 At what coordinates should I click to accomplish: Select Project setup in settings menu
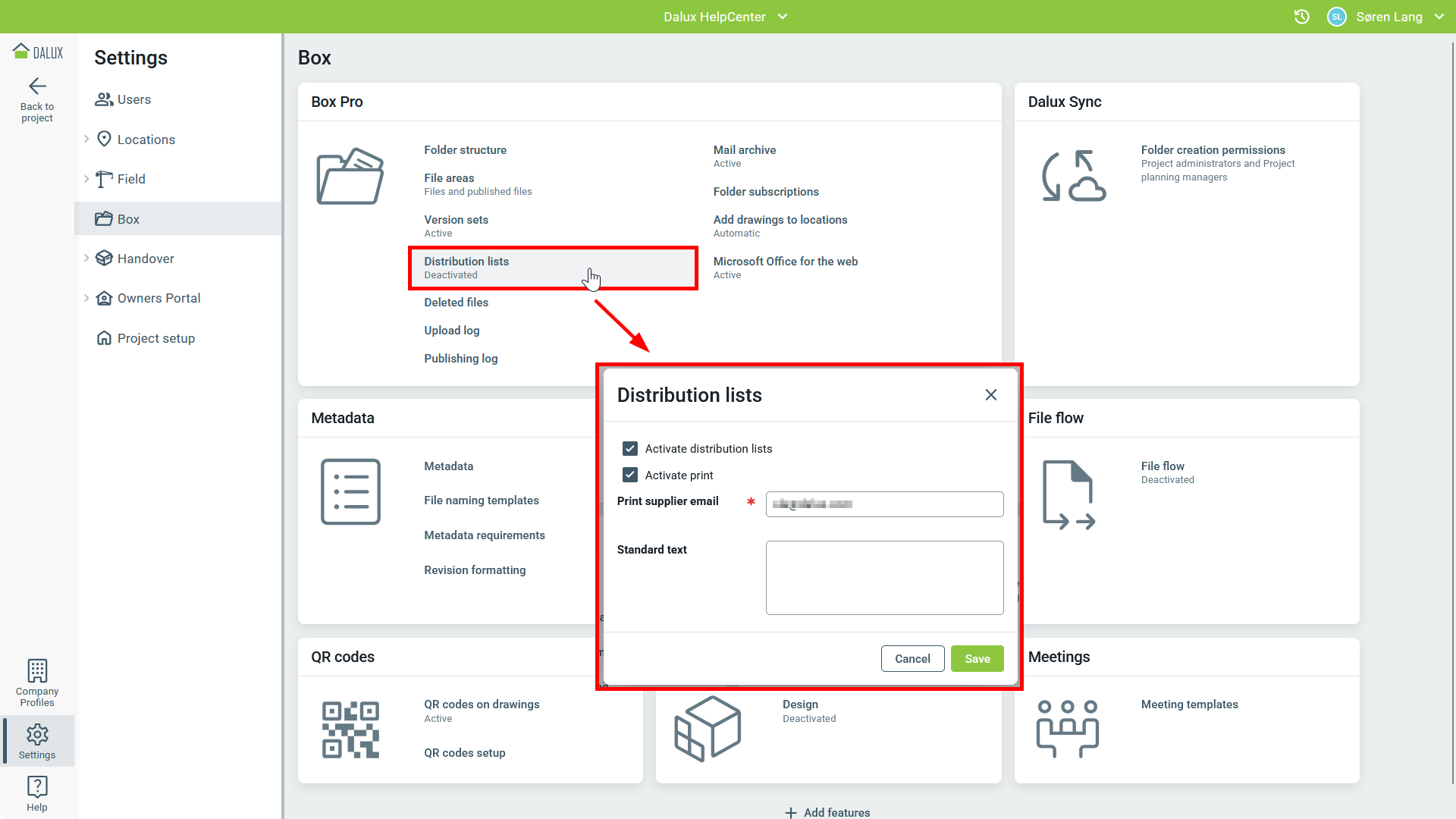155,338
